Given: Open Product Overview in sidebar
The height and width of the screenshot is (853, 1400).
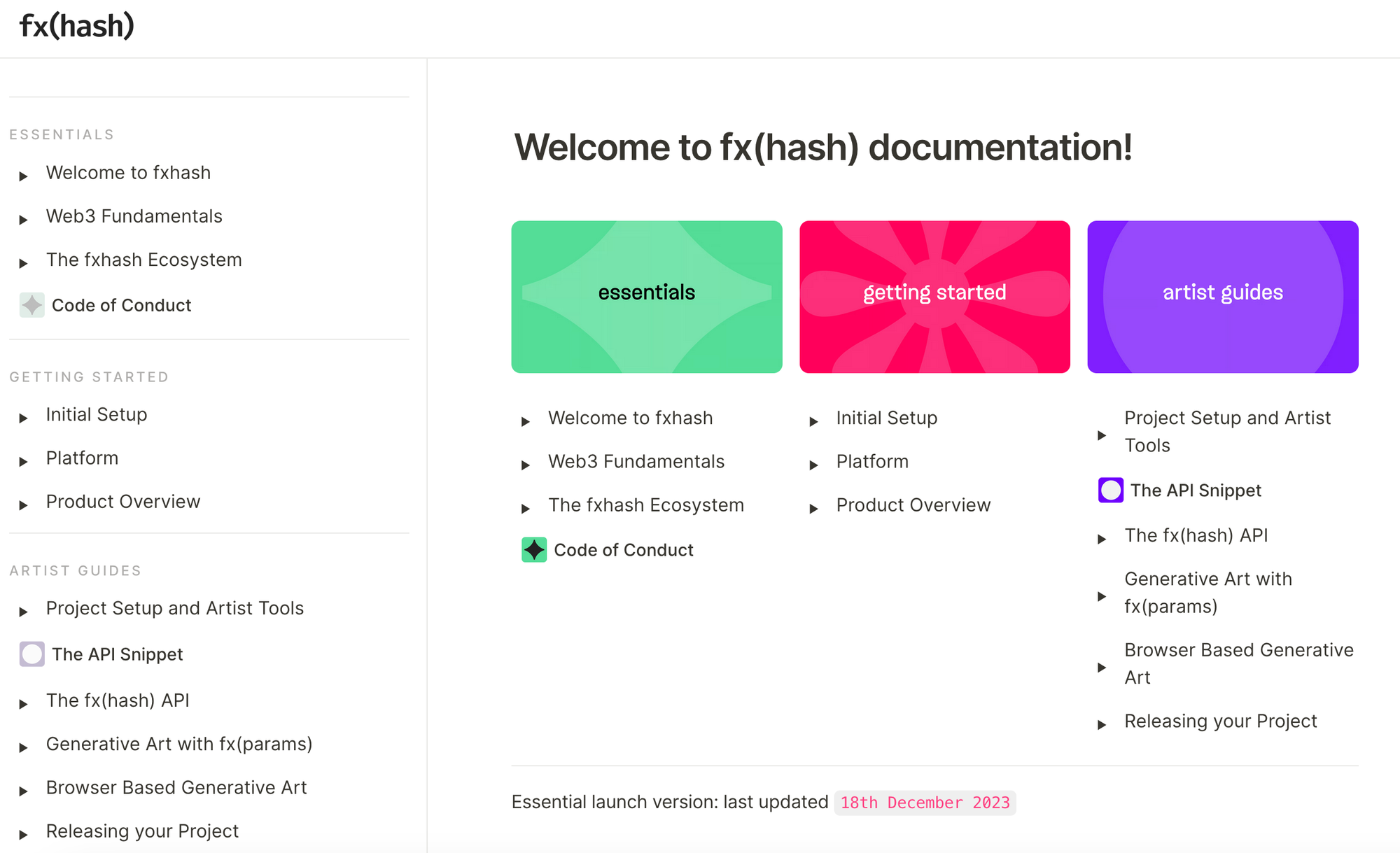Looking at the screenshot, I should 123,502.
